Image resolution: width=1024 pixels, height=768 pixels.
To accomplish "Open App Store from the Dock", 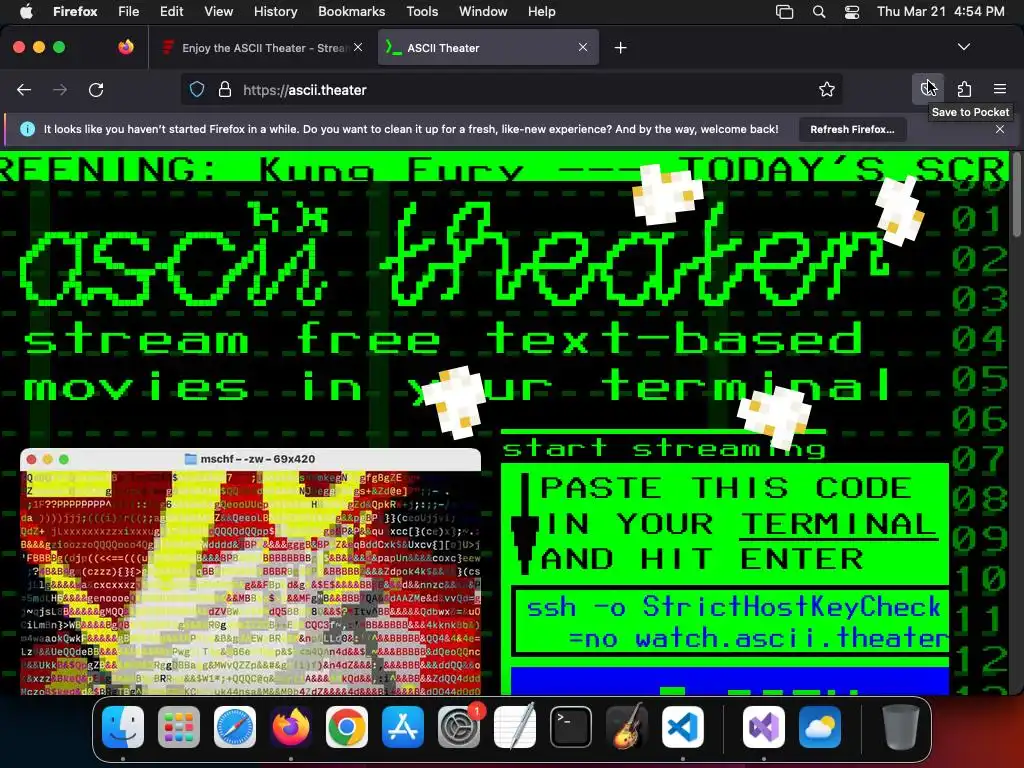I will coord(403,727).
